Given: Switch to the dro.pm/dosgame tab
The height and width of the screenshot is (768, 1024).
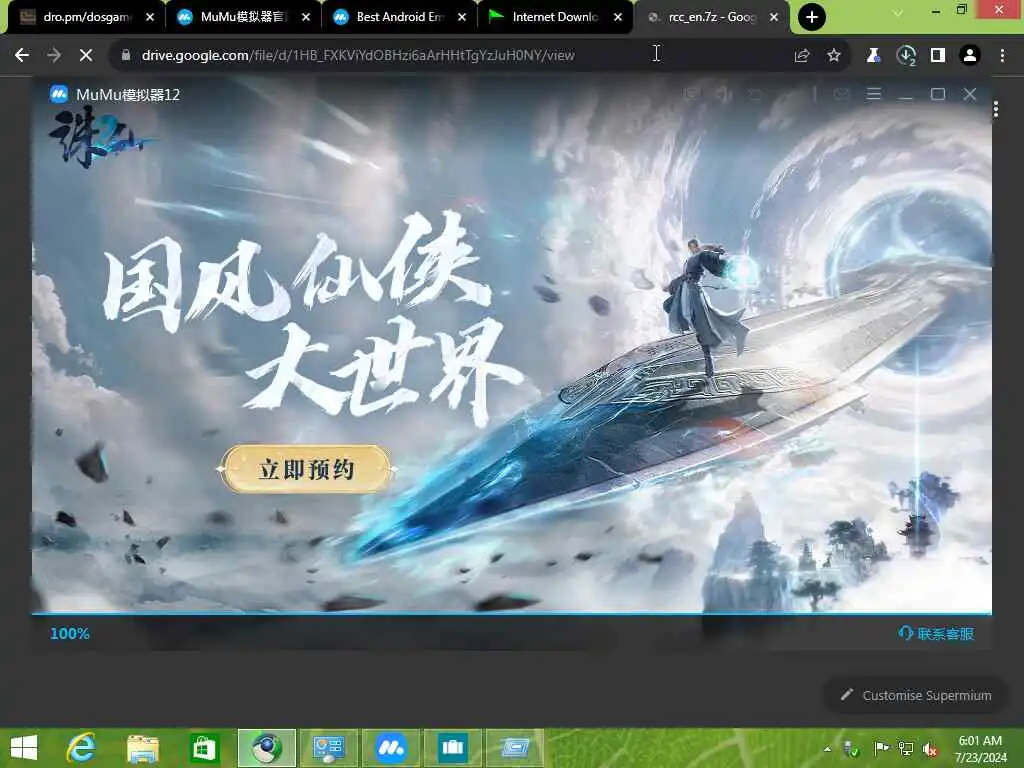Looking at the screenshot, I should pyautogui.click(x=85, y=17).
